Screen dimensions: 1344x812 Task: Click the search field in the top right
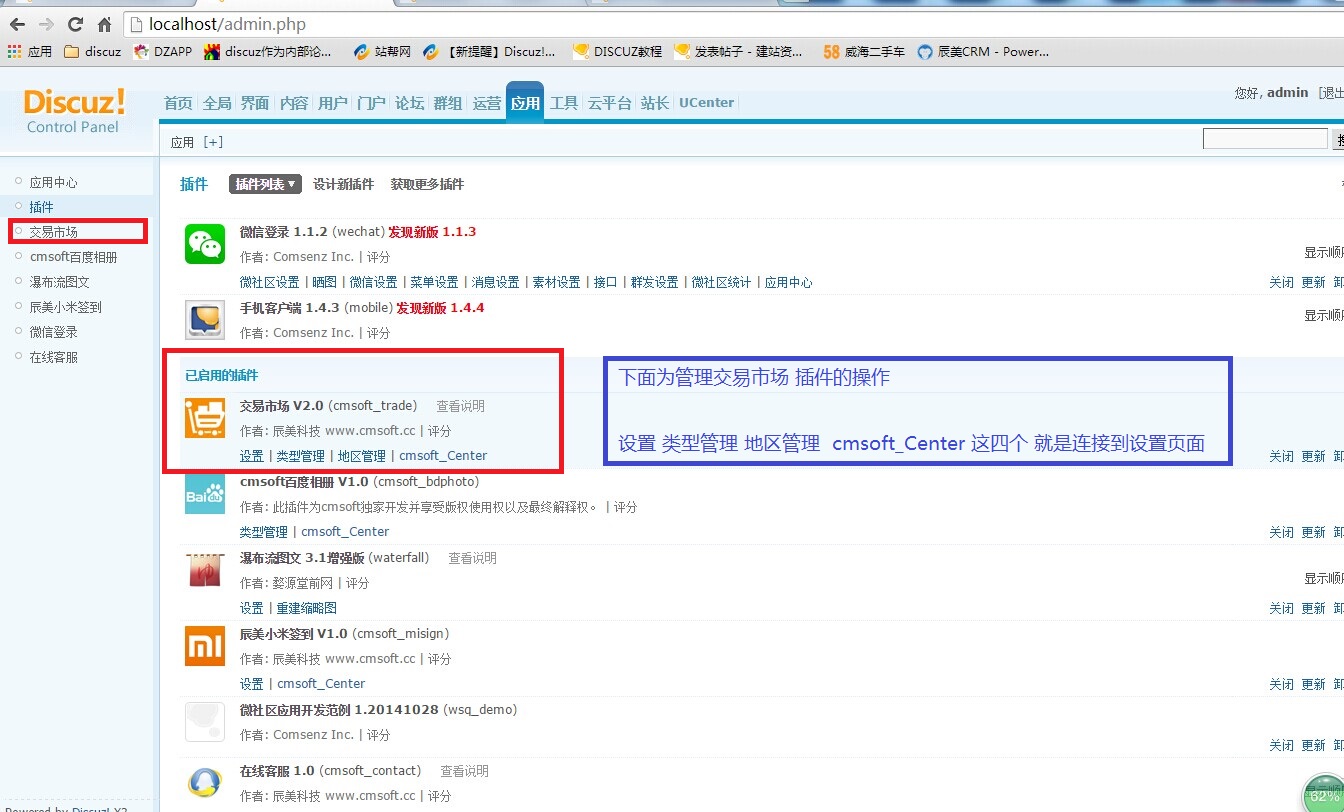pos(1265,139)
